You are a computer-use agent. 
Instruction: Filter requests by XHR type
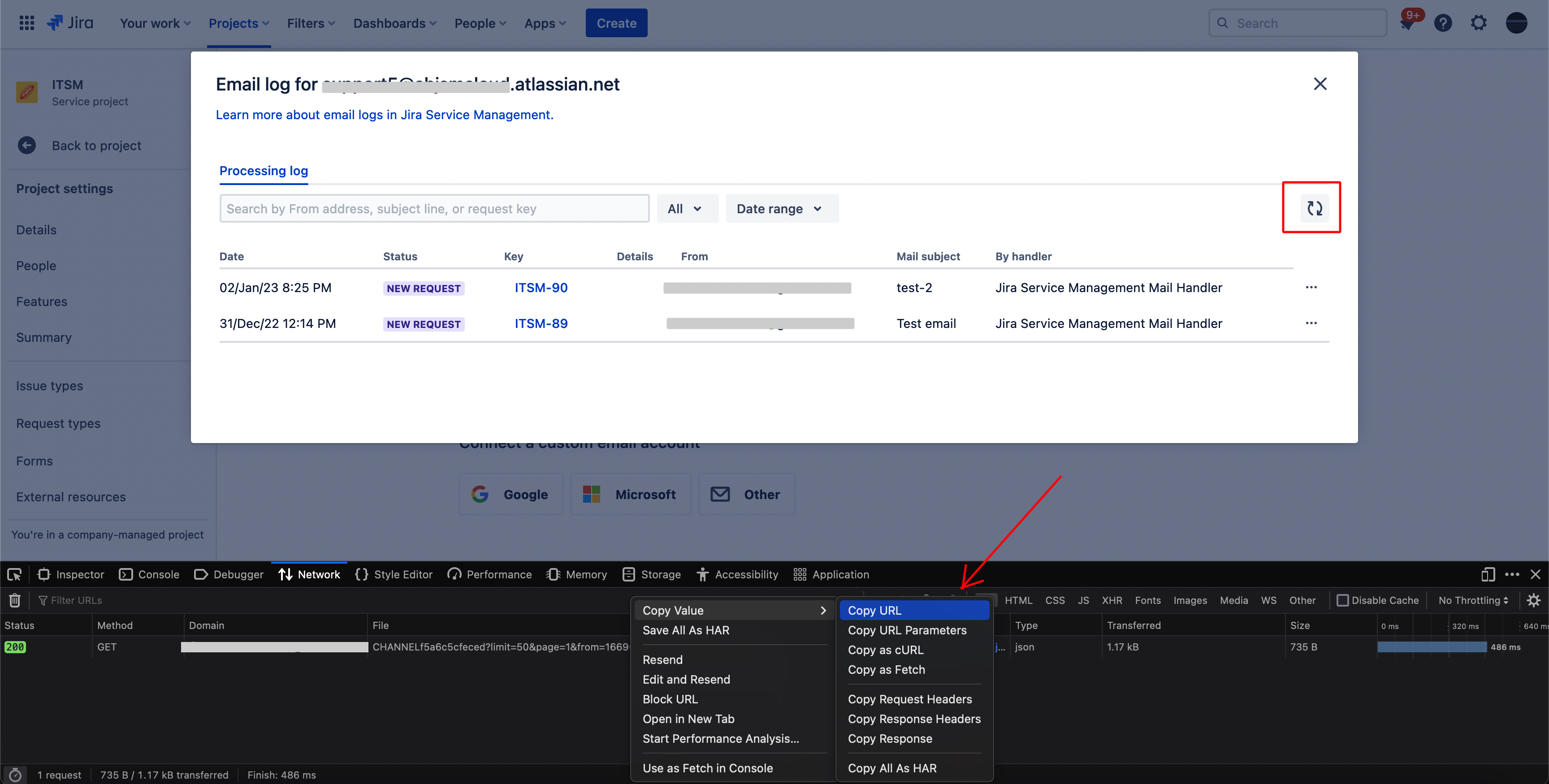pyautogui.click(x=1112, y=600)
